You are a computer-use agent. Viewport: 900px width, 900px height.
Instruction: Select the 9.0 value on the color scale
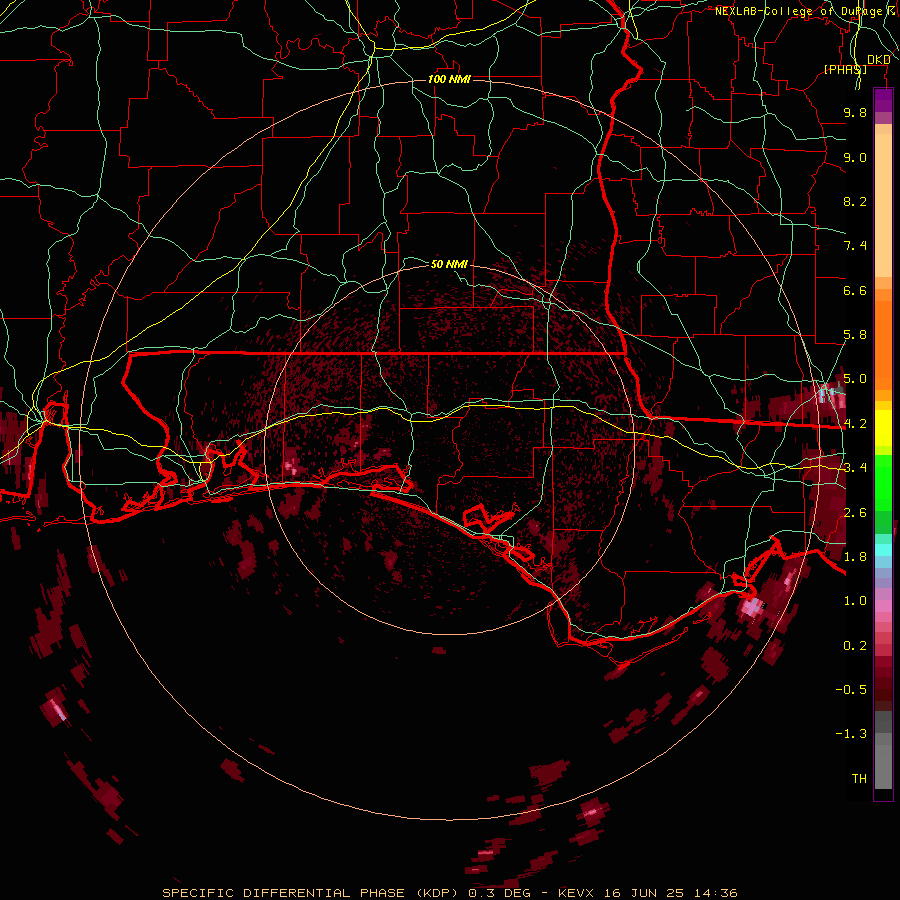tap(855, 157)
